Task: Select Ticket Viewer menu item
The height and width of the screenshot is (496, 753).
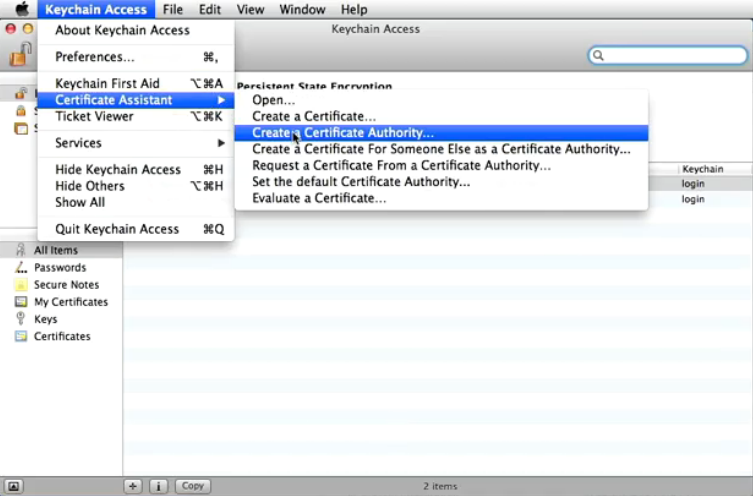Action: point(136,116)
